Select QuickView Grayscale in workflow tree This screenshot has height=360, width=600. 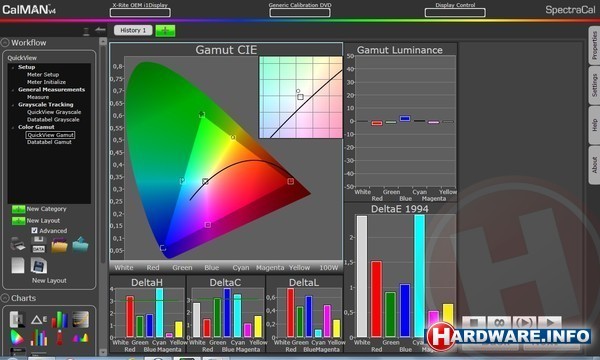(x=54, y=112)
